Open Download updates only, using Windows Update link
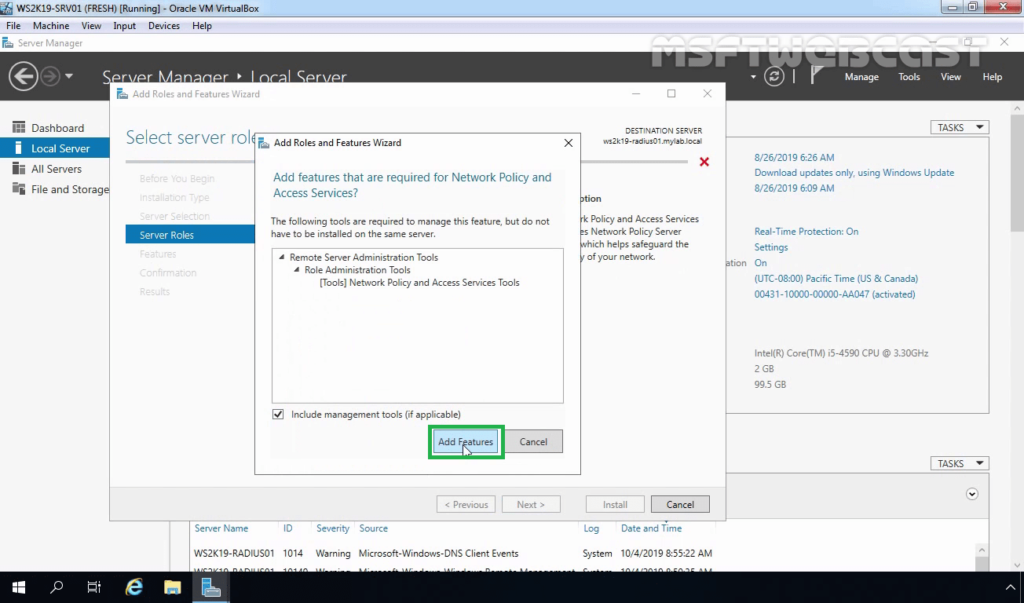Image resolution: width=1024 pixels, height=603 pixels. tap(854, 172)
